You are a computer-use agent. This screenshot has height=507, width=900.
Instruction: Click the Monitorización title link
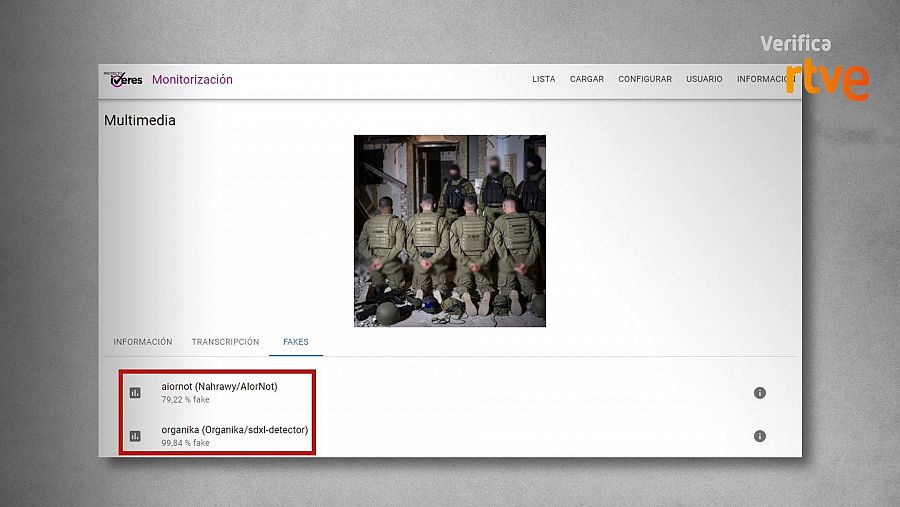click(x=192, y=80)
